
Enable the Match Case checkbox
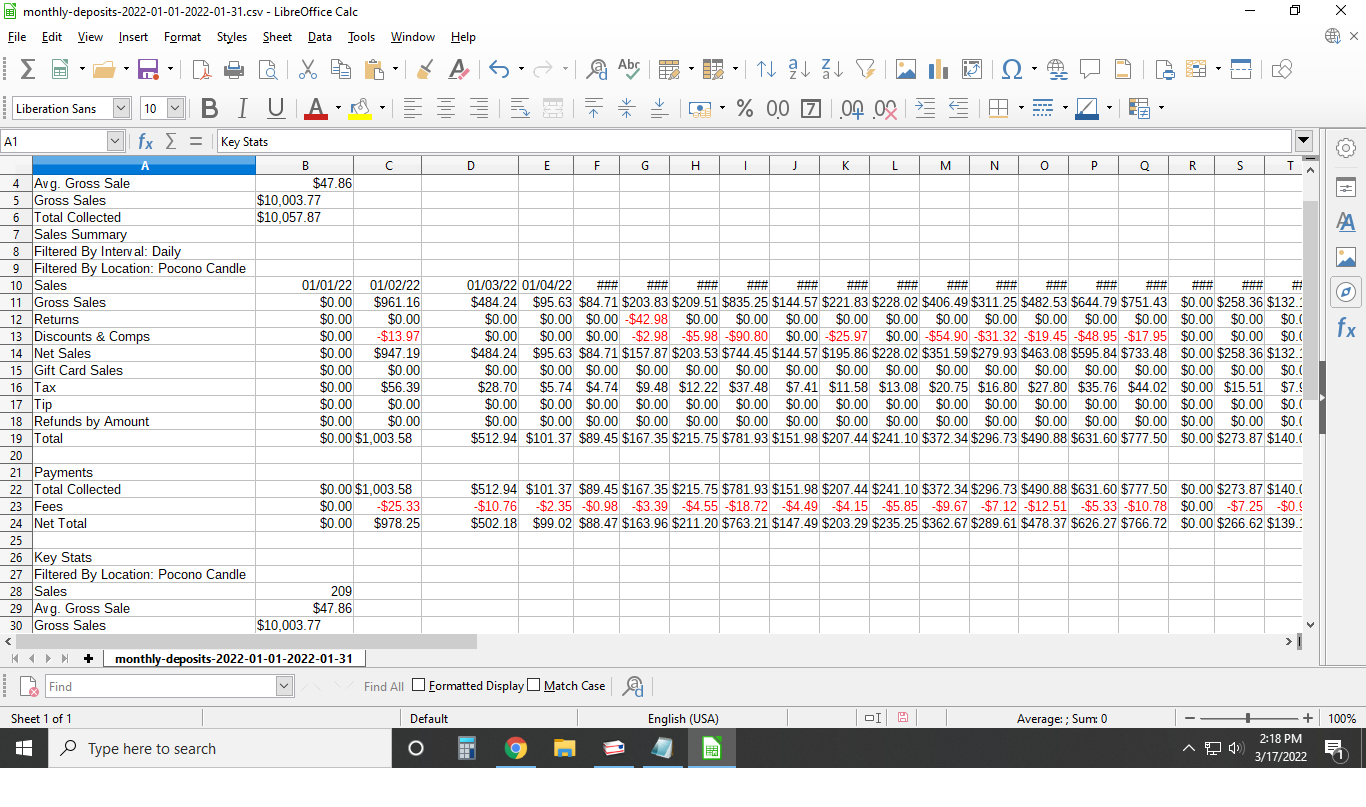click(x=534, y=685)
